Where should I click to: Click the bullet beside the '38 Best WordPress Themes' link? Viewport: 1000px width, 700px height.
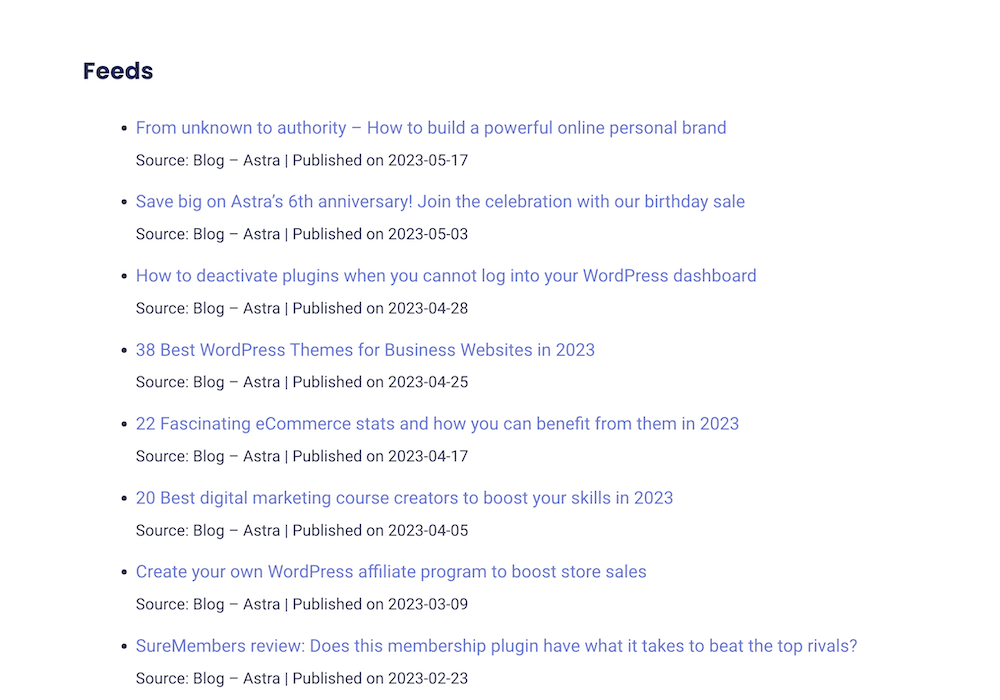[124, 350]
